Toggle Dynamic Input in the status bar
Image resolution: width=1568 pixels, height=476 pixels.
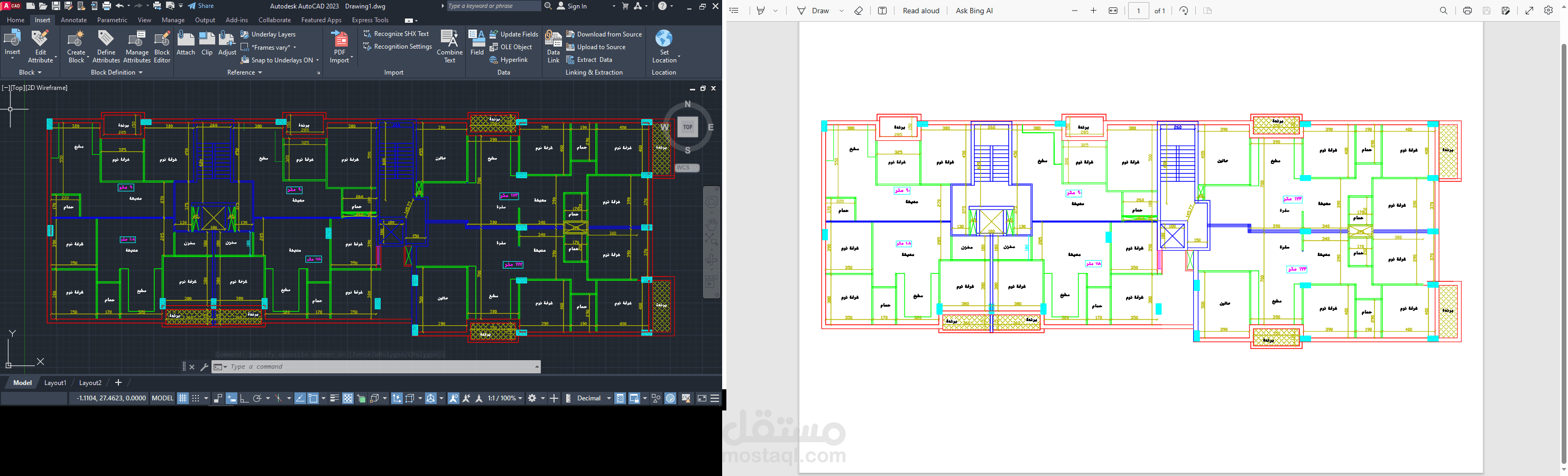[232, 398]
